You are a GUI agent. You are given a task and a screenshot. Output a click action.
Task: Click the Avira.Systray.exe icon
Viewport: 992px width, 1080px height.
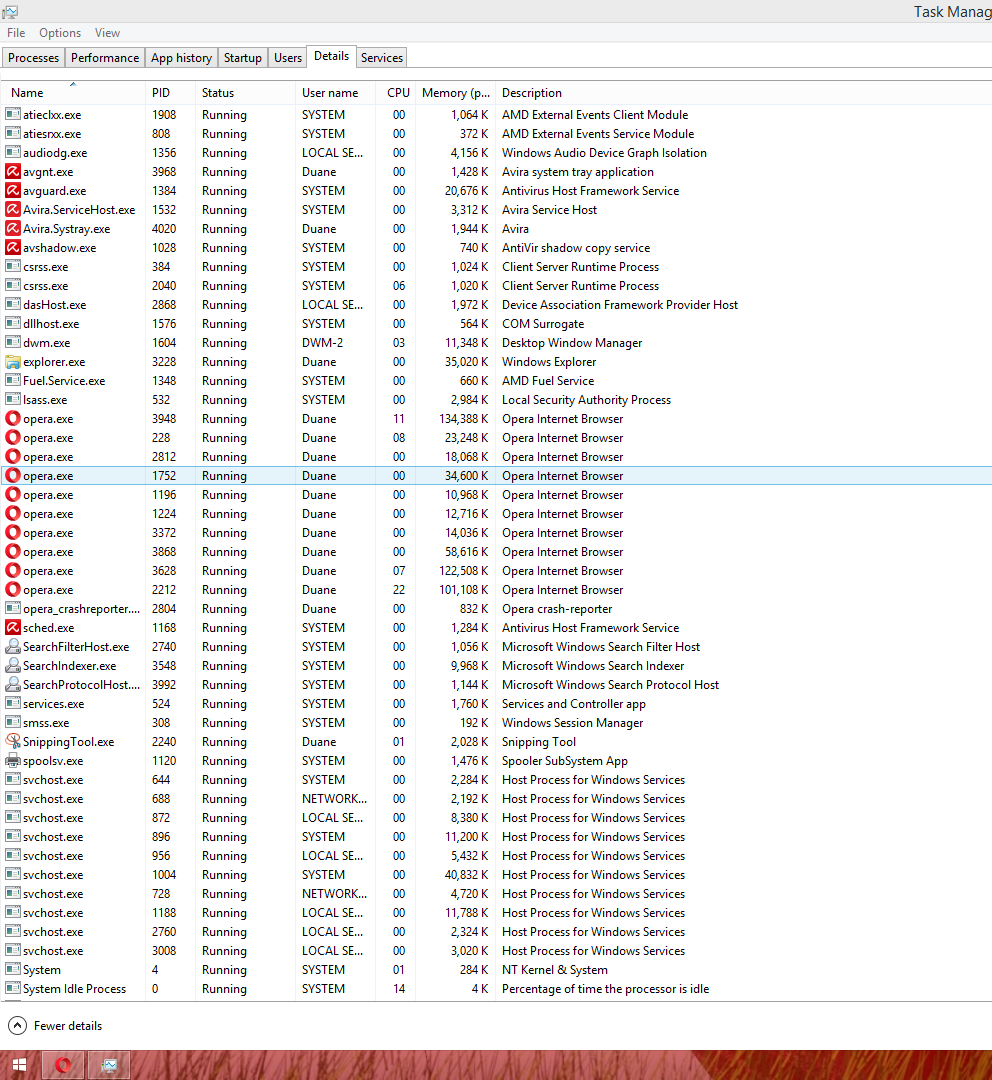[12, 229]
